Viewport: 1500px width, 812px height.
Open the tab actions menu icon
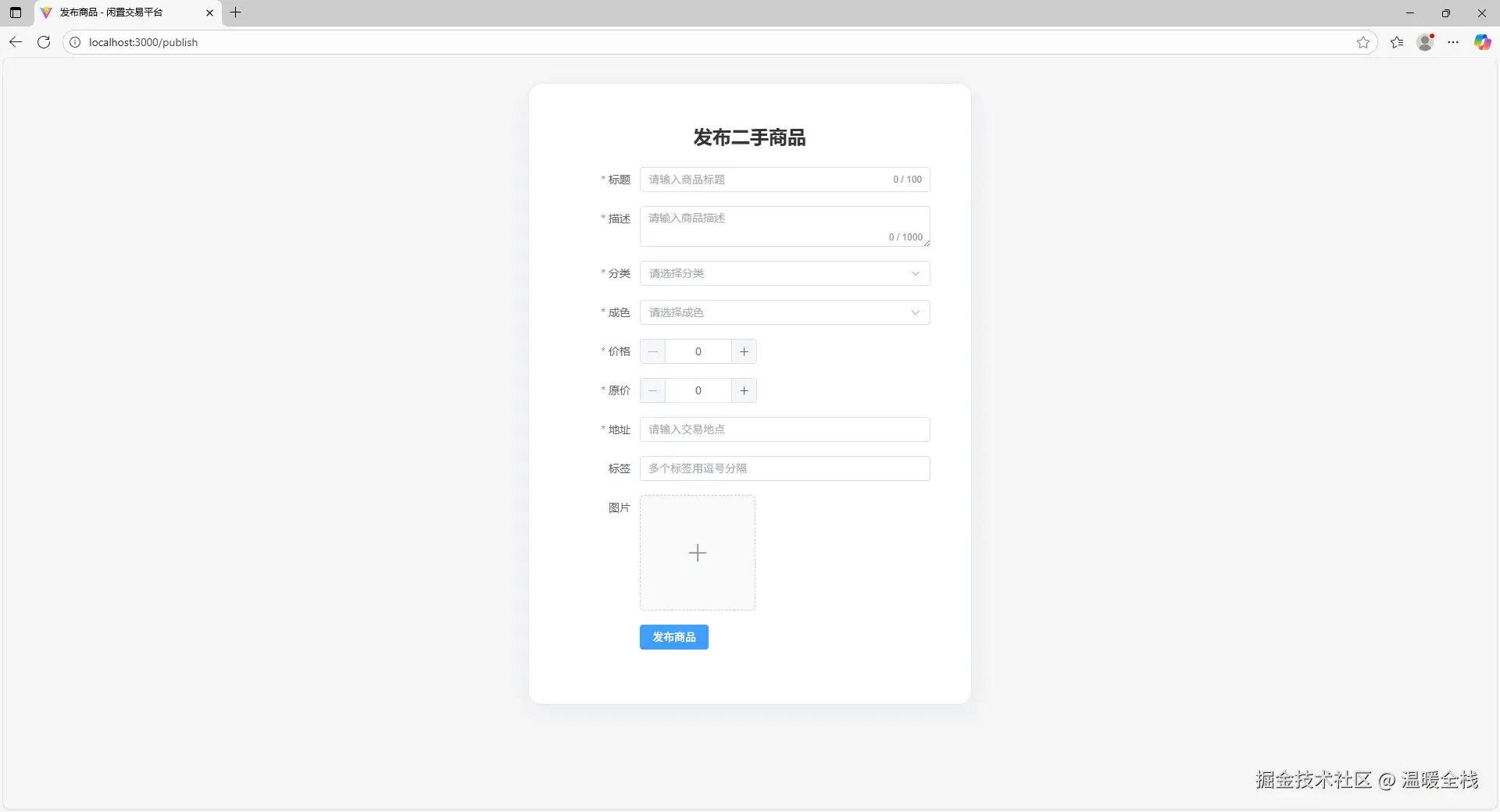16,12
